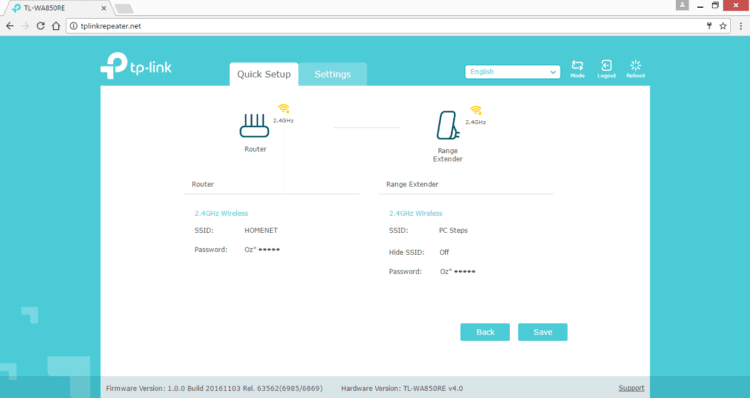This screenshot has width=750, height=398.
Task: Click the browser forward arrow
Action: click(x=25, y=26)
